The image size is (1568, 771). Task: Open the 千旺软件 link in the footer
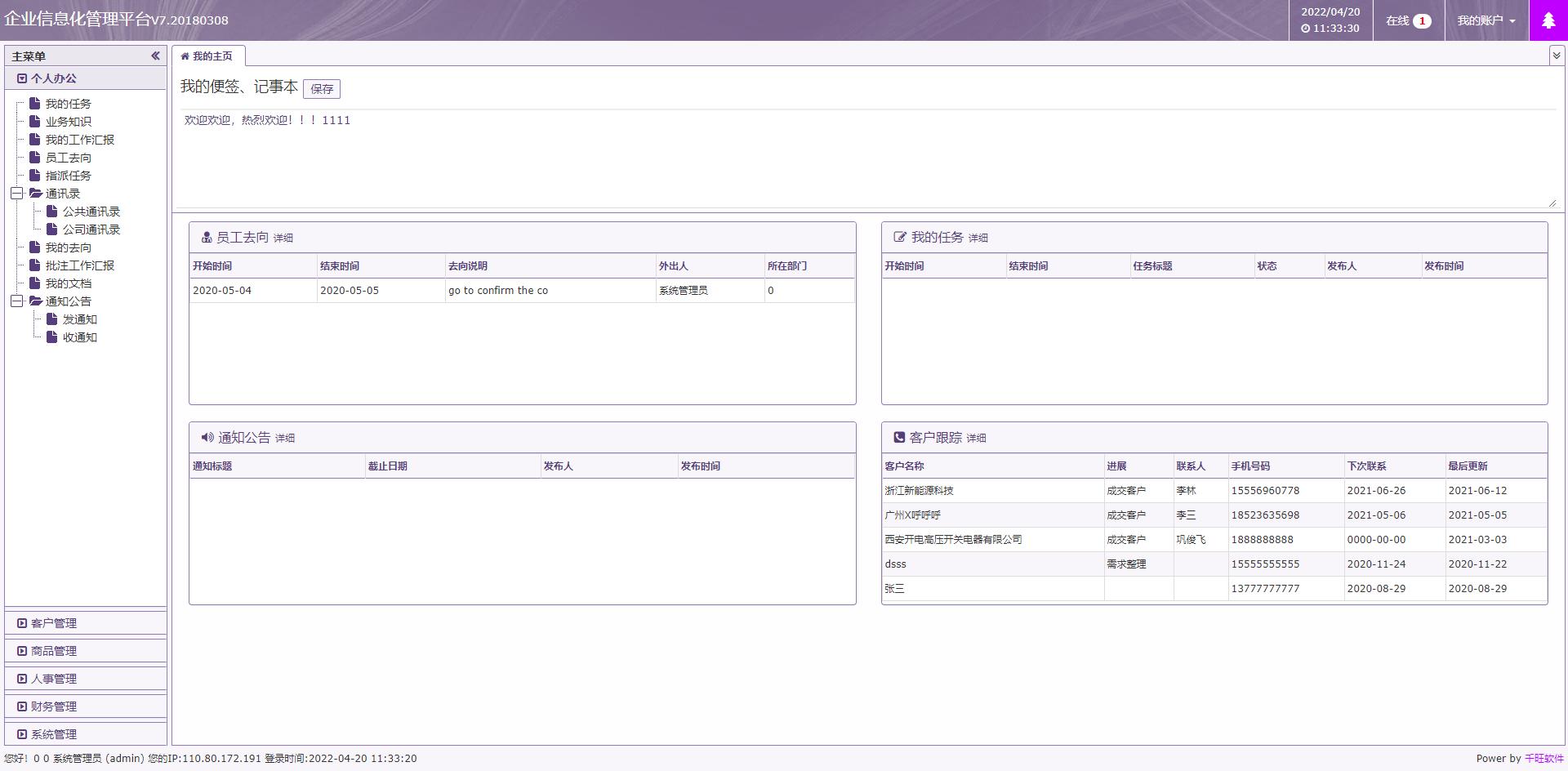(x=1544, y=758)
